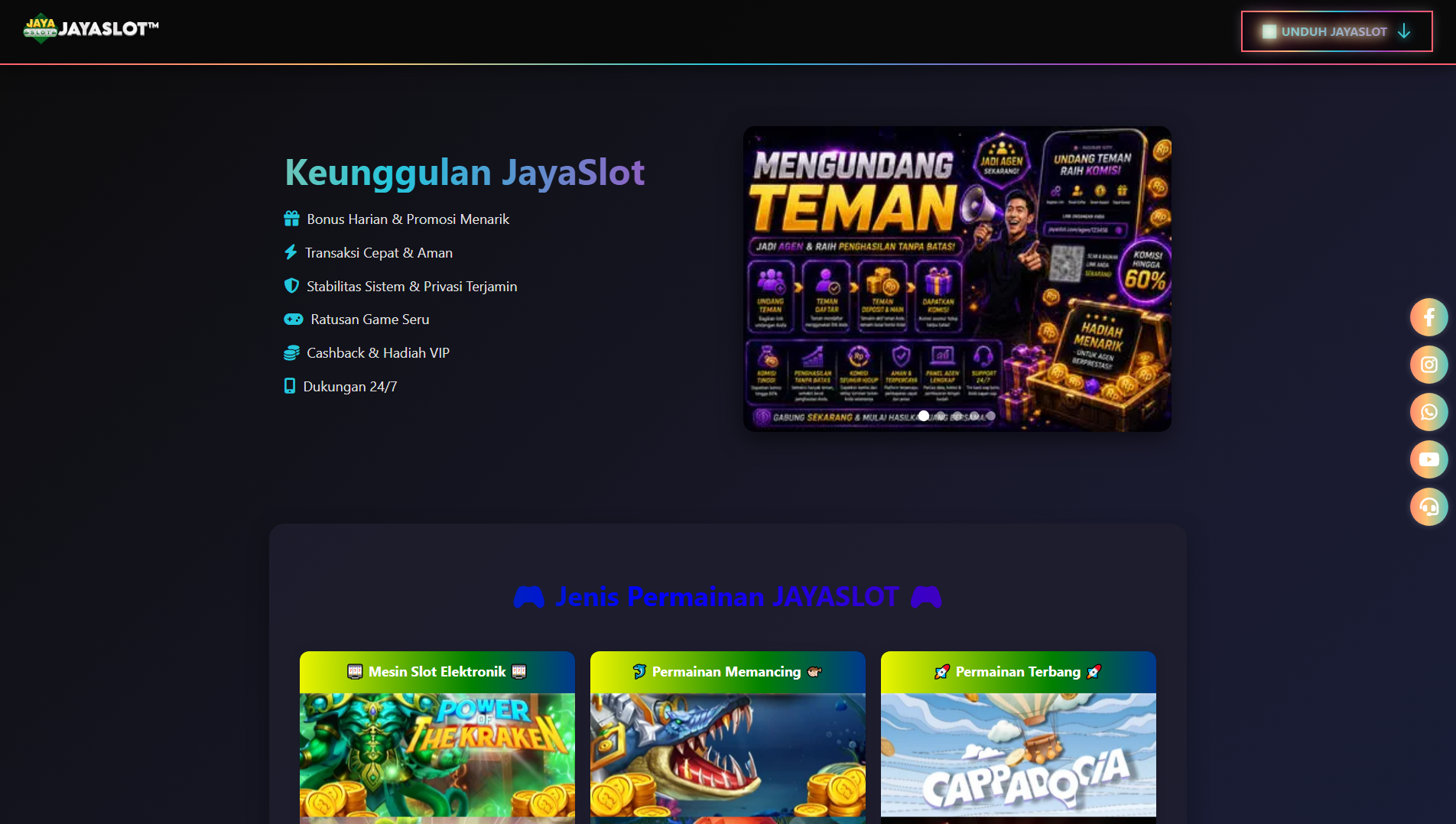Image resolution: width=1456 pixels, height=824 pixels.
Task: Click the slot machine emoji before Mesin Slot
Action: [355, 672]
